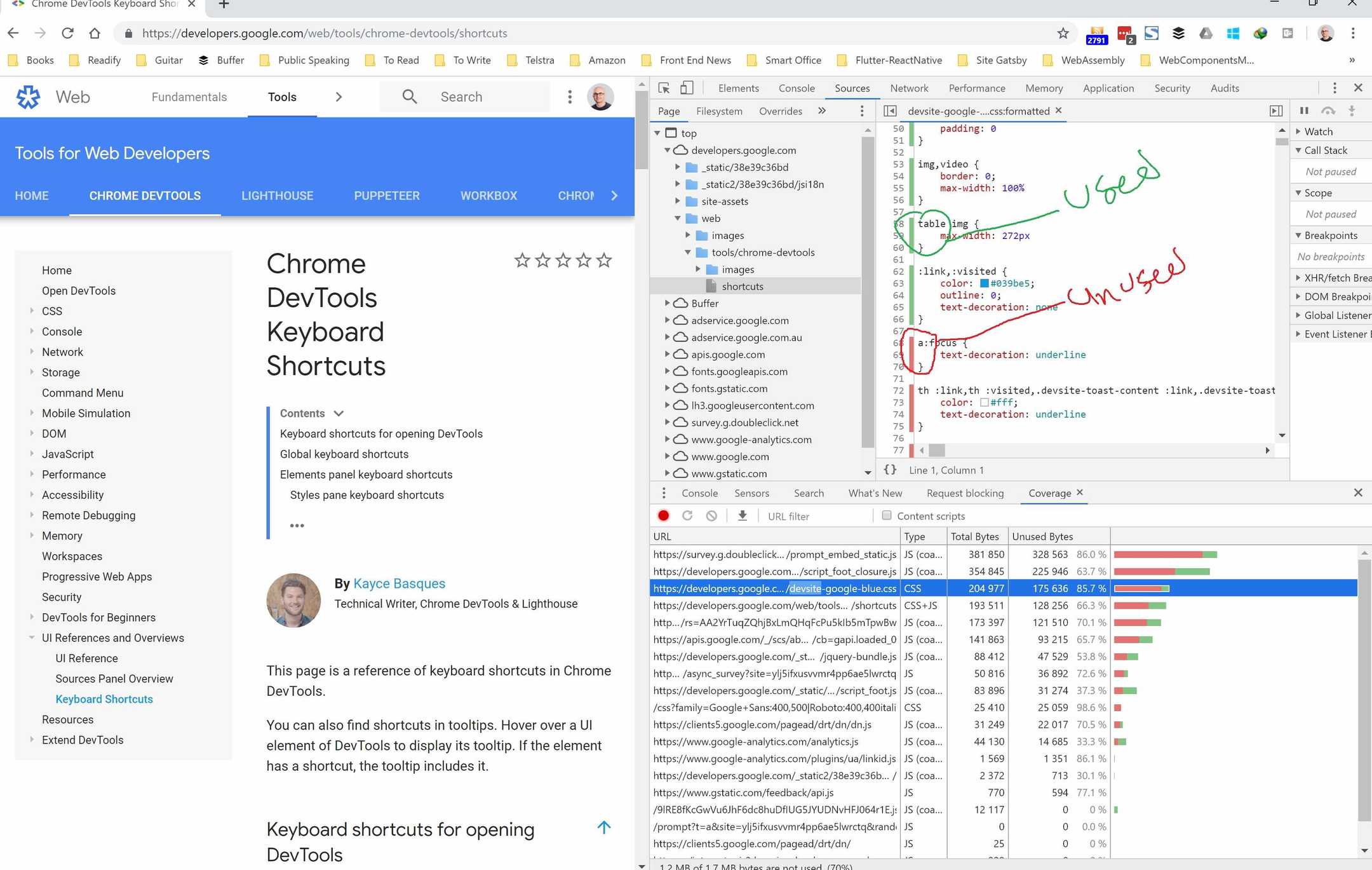Bookmark this page with star icon

(x=1063, y=33)
